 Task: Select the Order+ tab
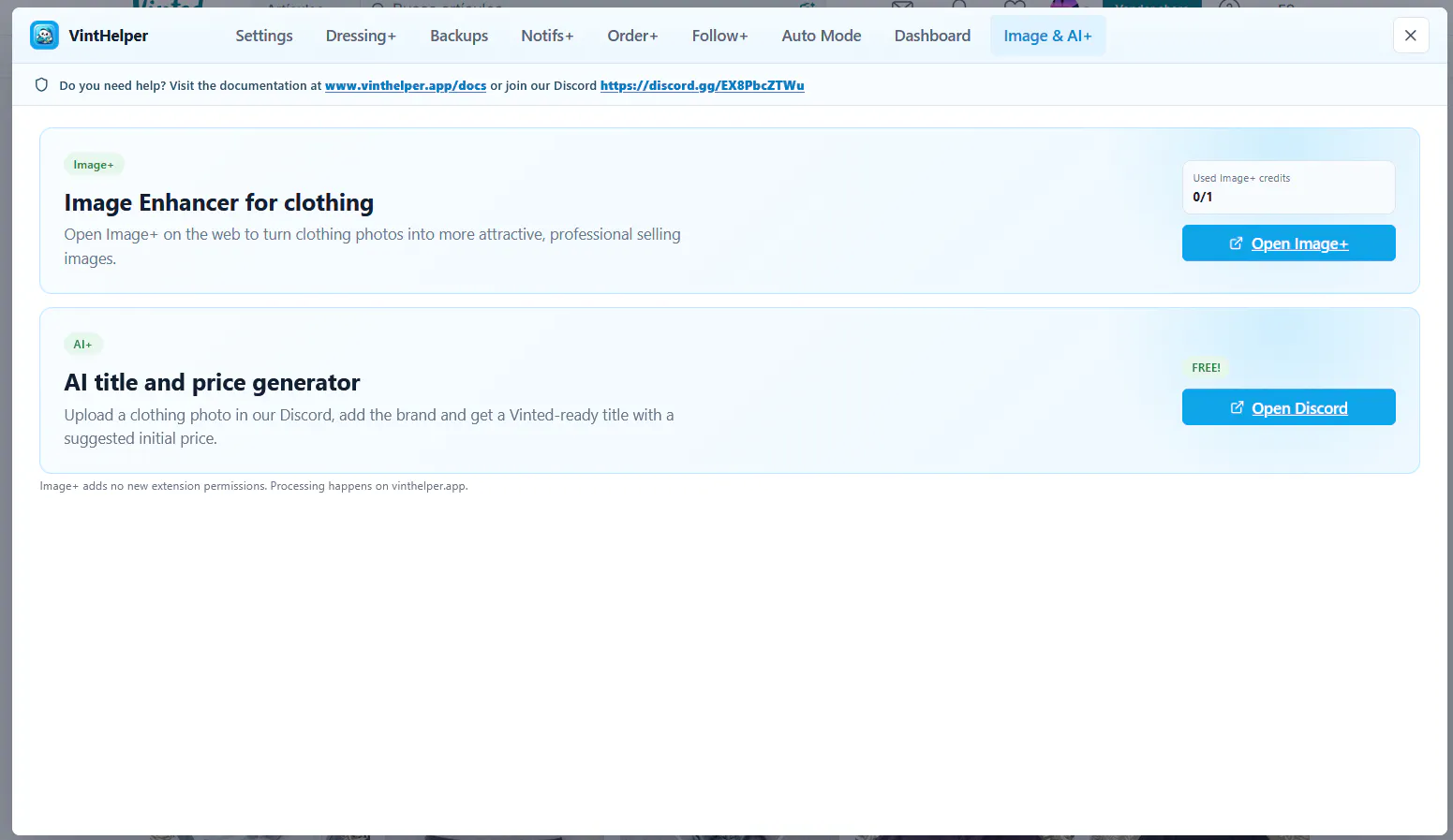tap(632, 36)
